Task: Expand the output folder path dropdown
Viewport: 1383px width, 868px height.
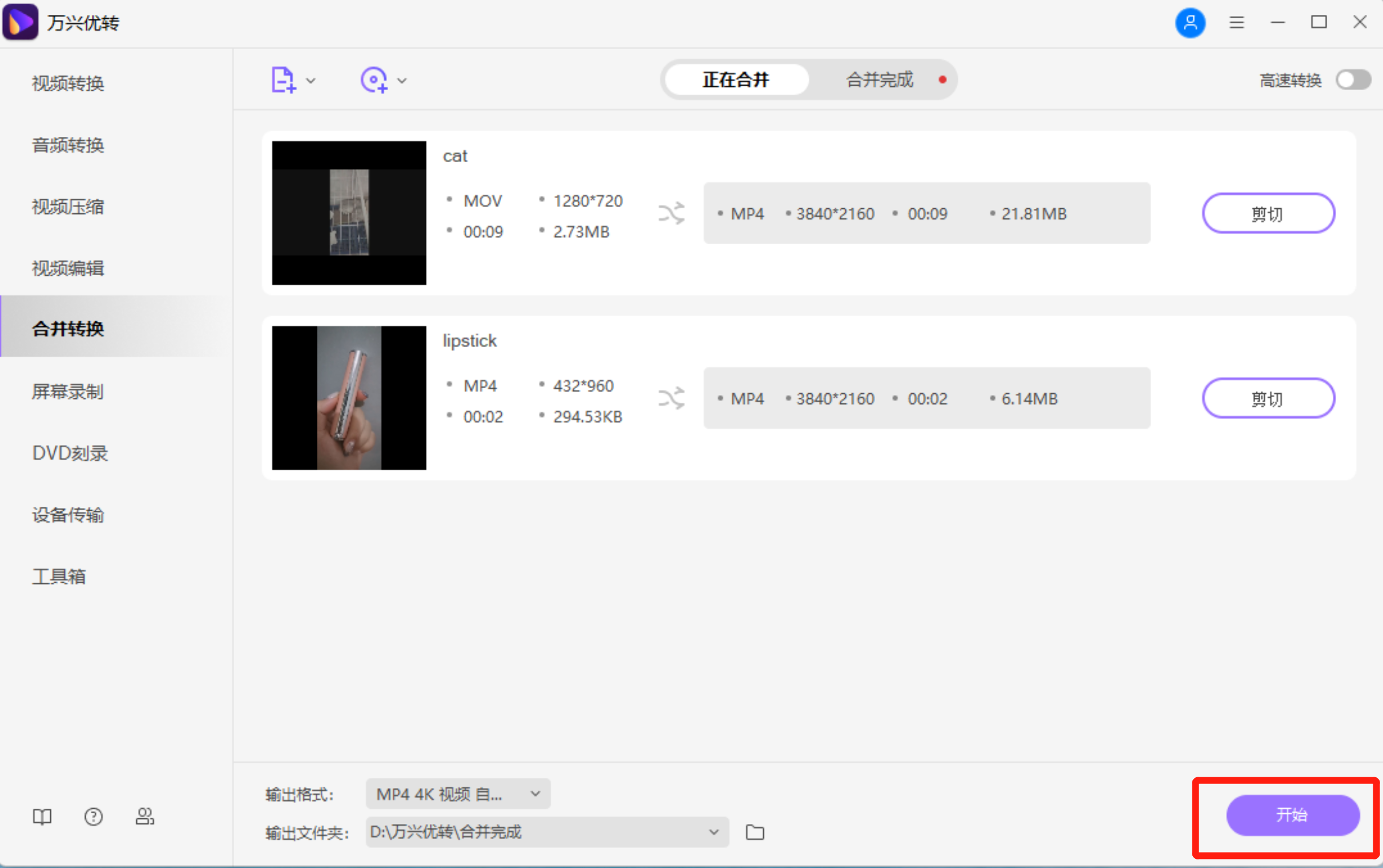Action: pos(713,832)
